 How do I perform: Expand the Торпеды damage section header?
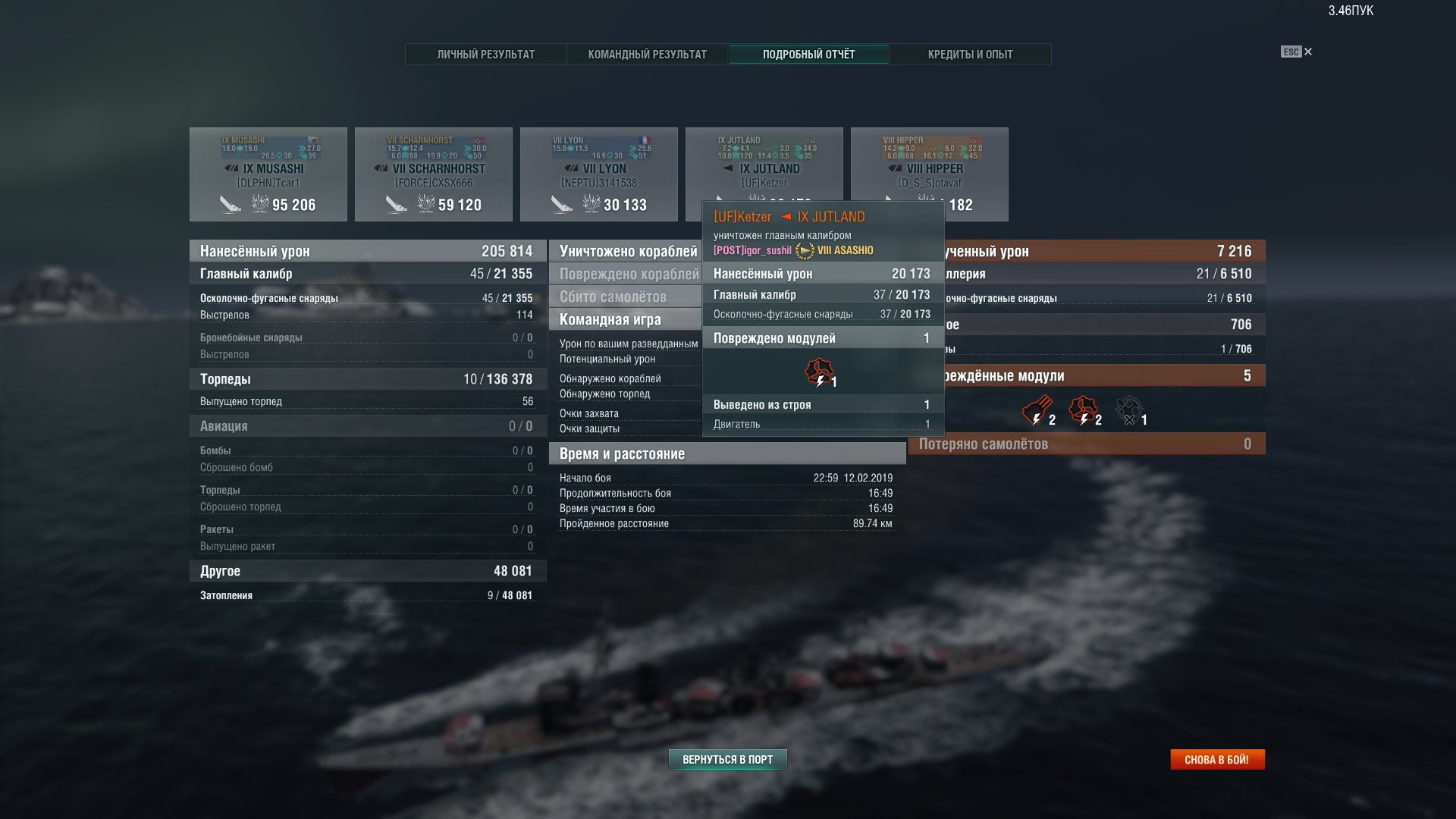pyautogui.click(x=368, y=379)
